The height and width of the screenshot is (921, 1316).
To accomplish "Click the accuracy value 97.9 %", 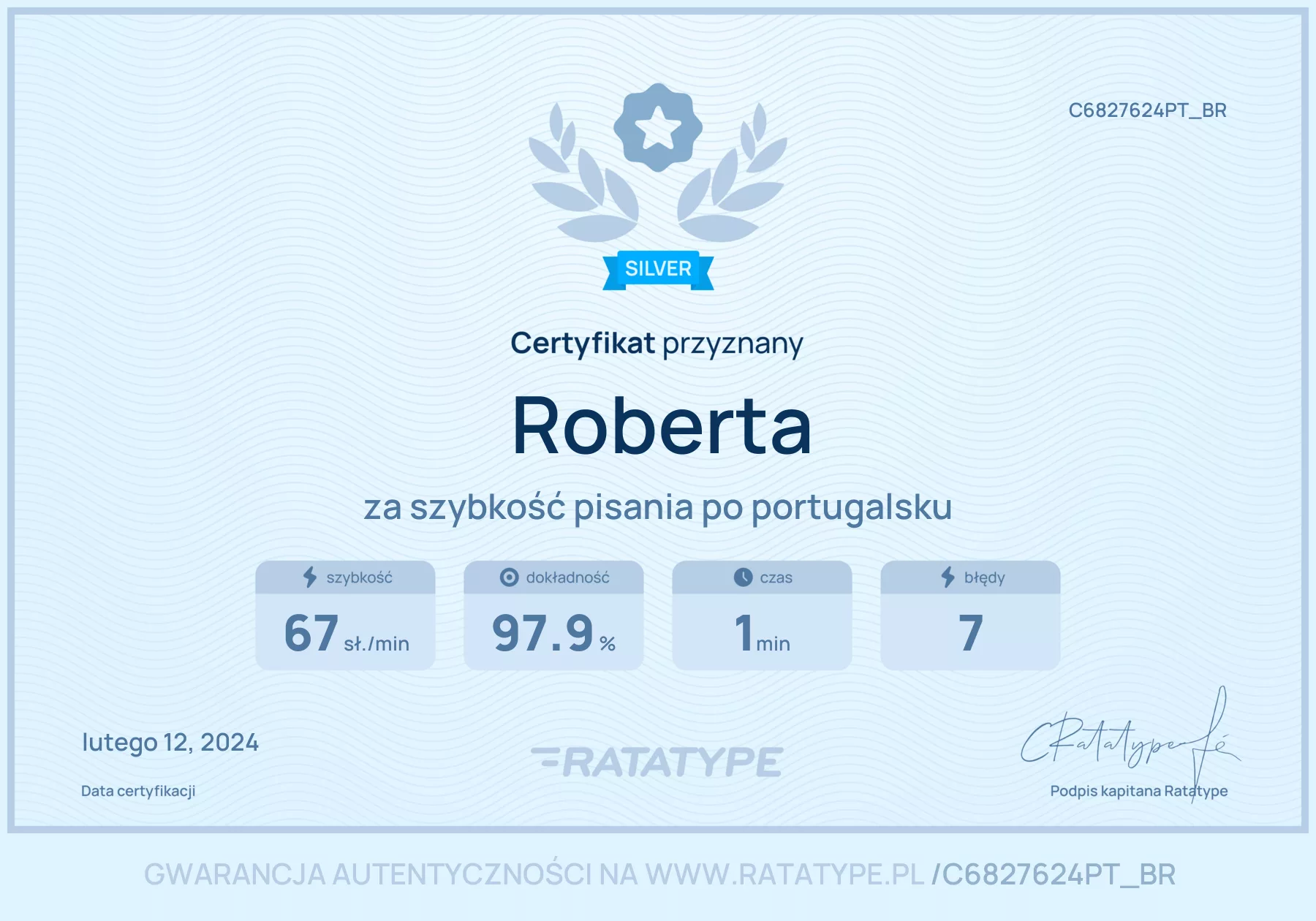I will click(x=553, y=633).
